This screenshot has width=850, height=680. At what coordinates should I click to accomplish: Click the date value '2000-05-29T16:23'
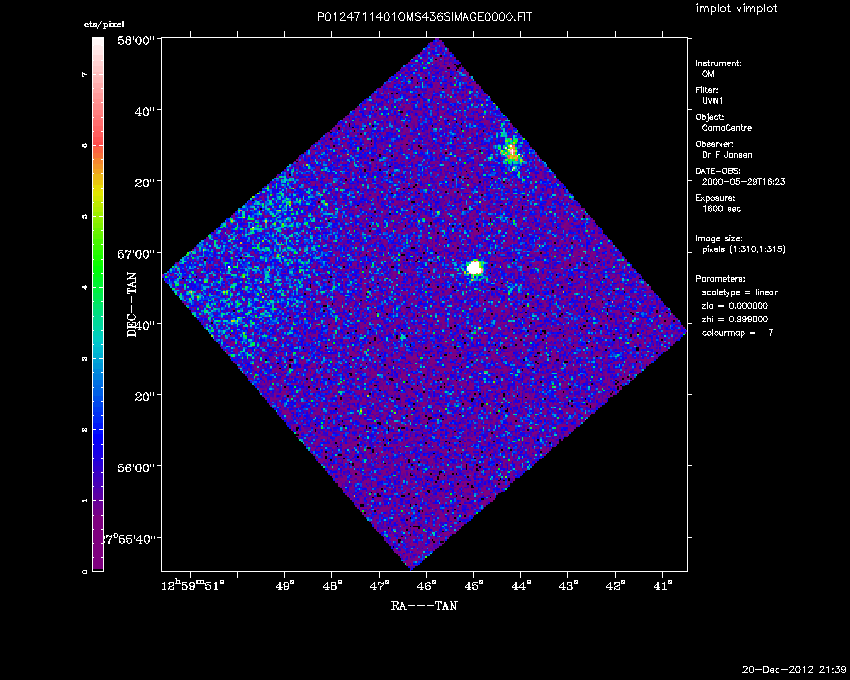(x=743, y=182)
